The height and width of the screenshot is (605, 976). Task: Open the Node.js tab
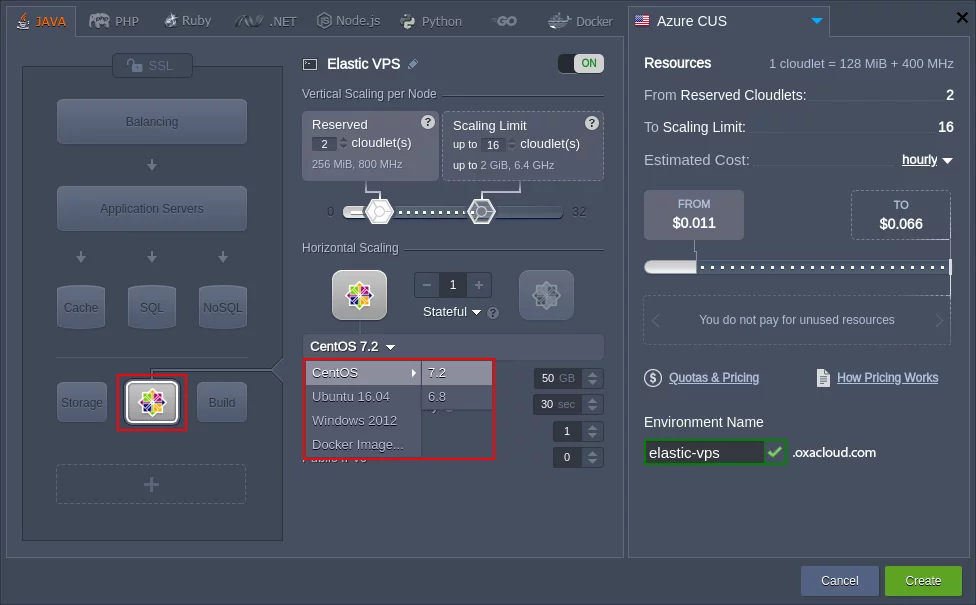(x=349, y=21)
